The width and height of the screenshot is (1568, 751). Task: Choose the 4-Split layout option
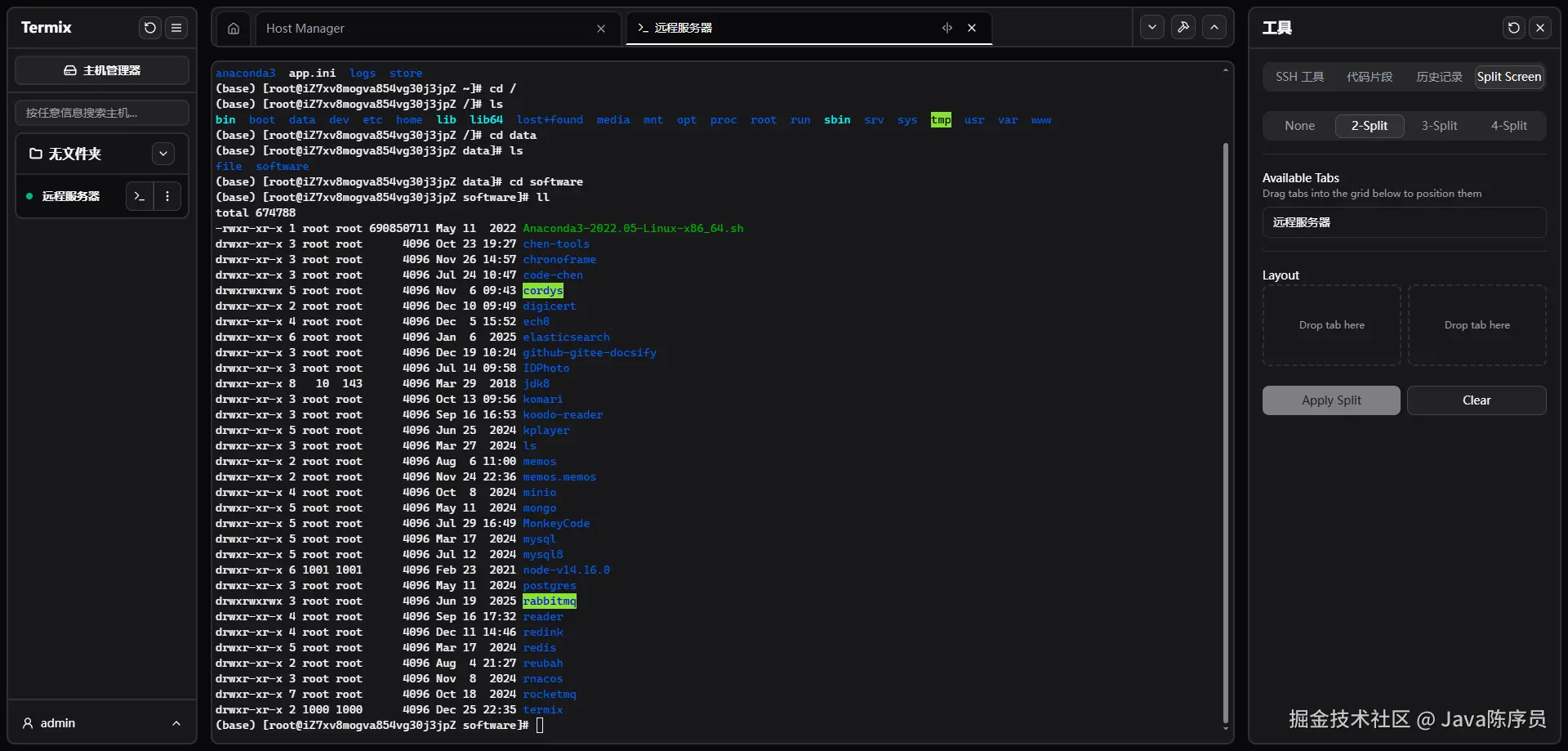pyautogui.click(x=1508, y=126)
